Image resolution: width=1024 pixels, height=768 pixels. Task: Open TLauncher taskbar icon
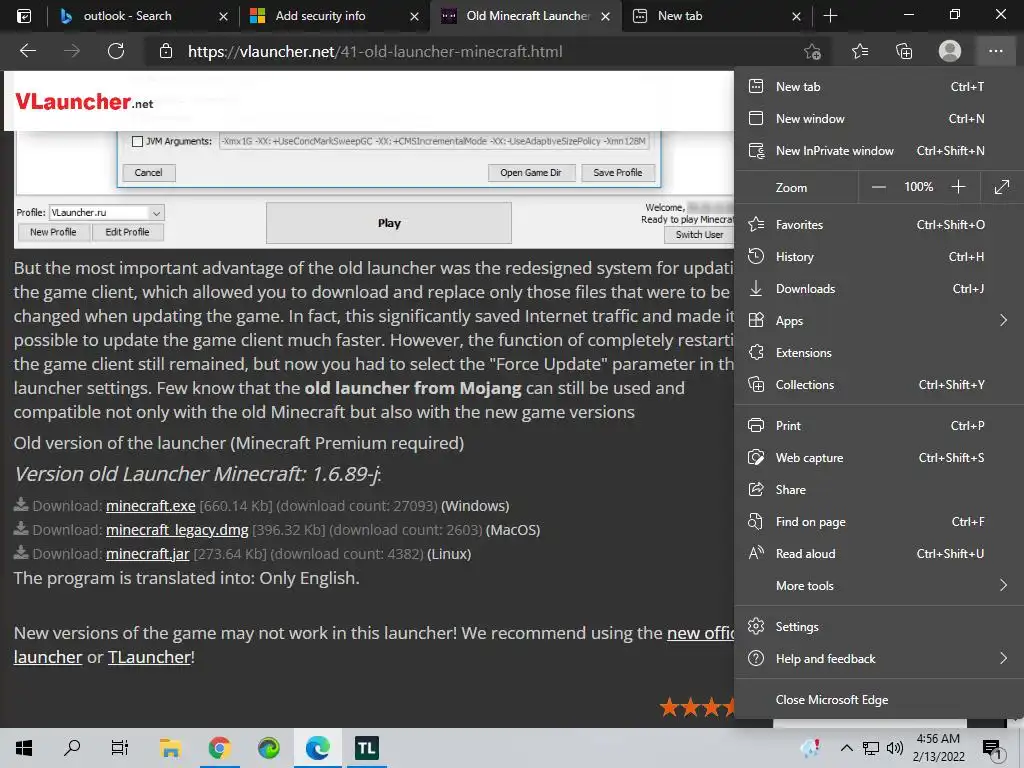366,747
